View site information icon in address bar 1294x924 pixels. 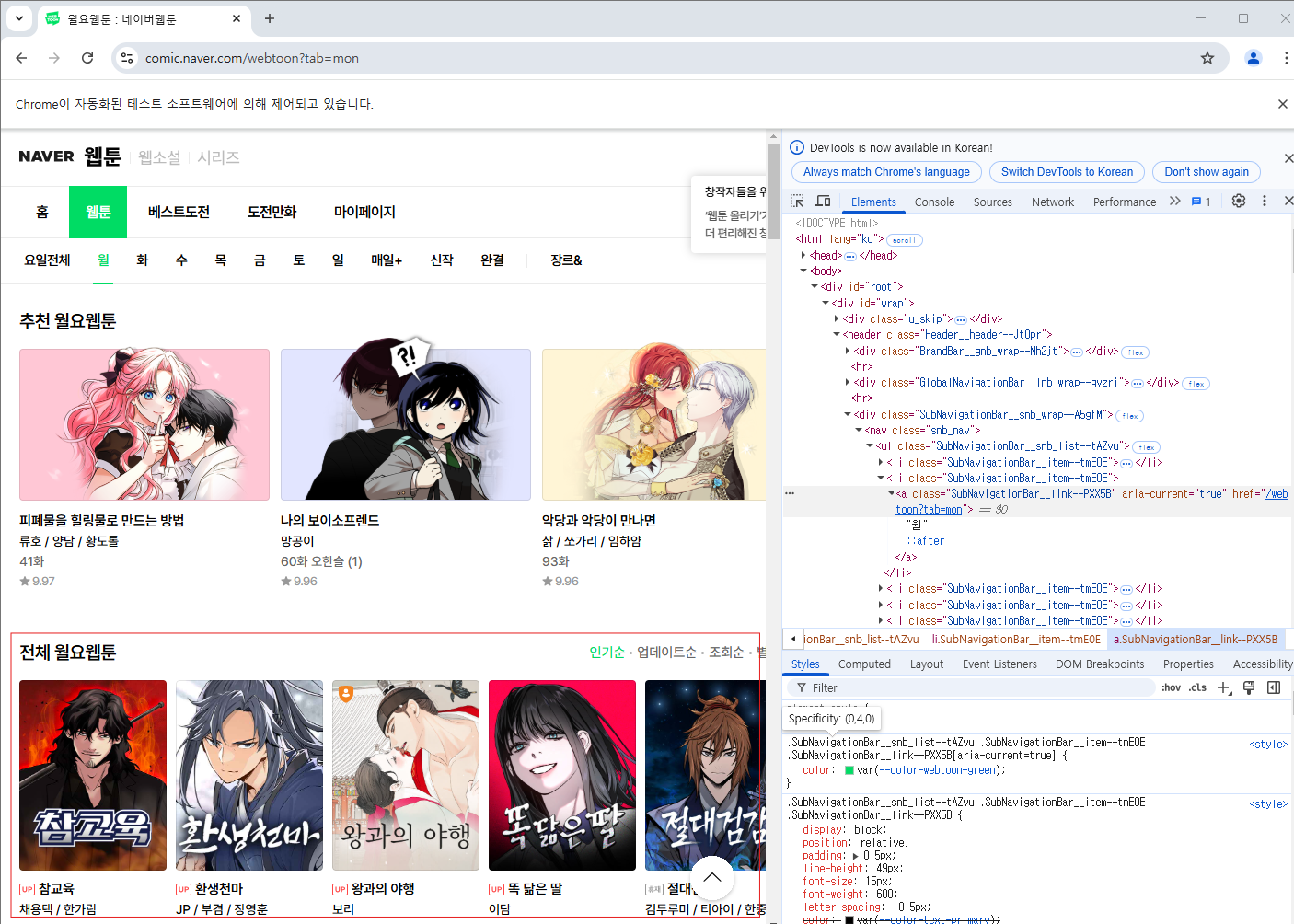pyautogui.click(x=127, y=58)
